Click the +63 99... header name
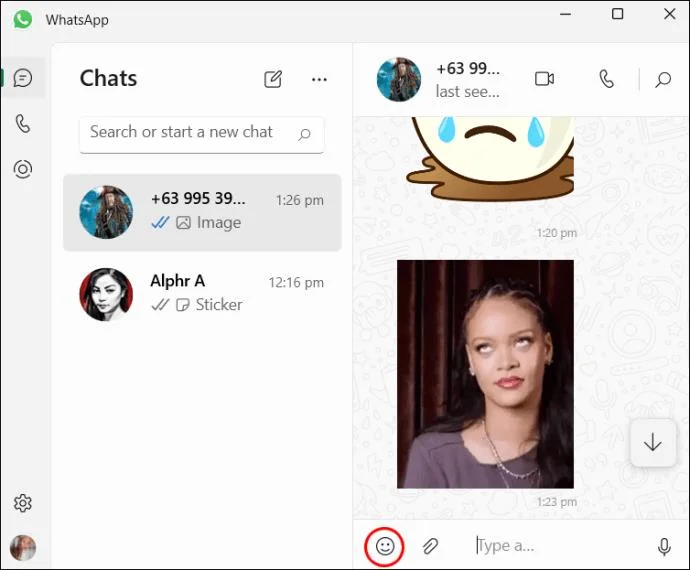 [468, 69]
